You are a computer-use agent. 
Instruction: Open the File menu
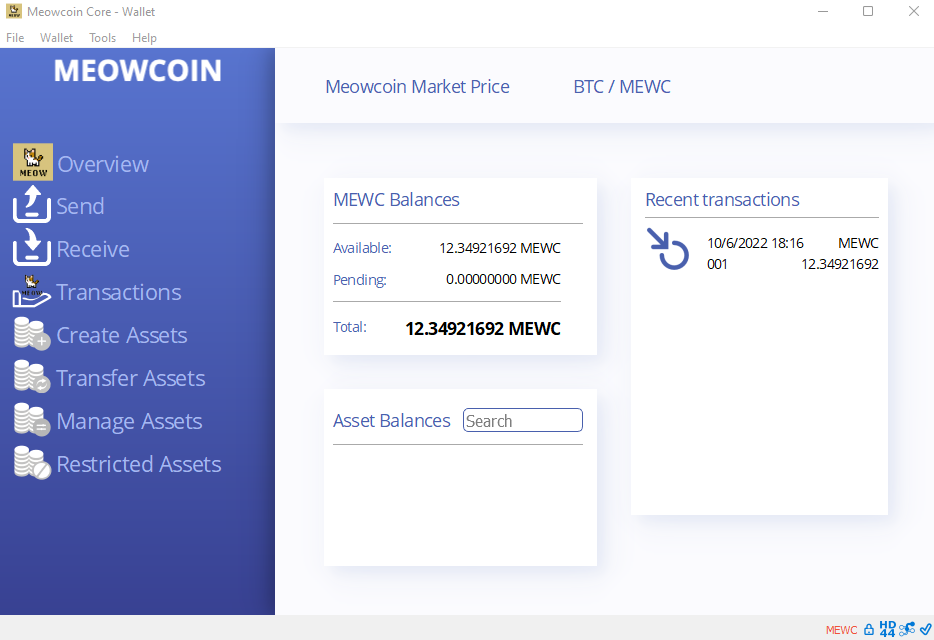15,38
